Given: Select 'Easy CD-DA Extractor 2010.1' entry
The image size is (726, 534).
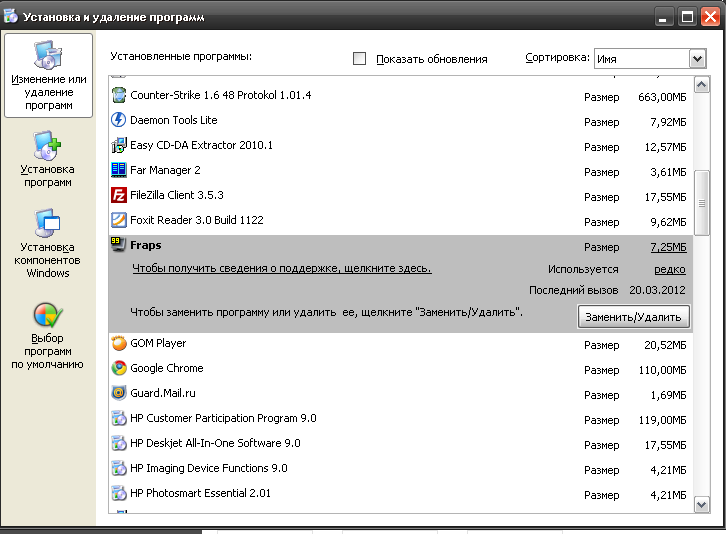Looking at the screenshot, I should (201, 145).
